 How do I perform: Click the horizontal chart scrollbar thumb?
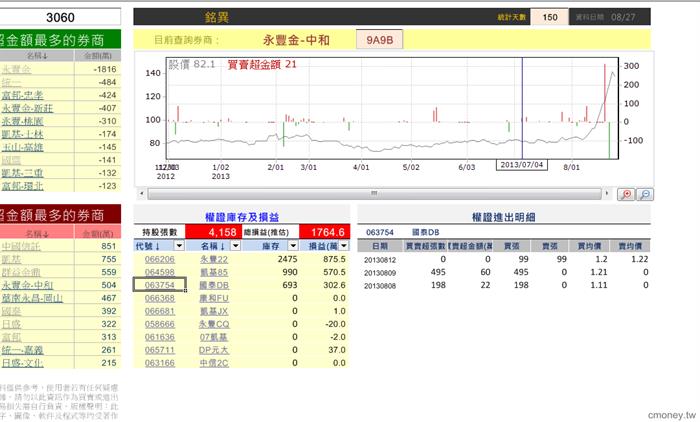[x=375, y=193]
